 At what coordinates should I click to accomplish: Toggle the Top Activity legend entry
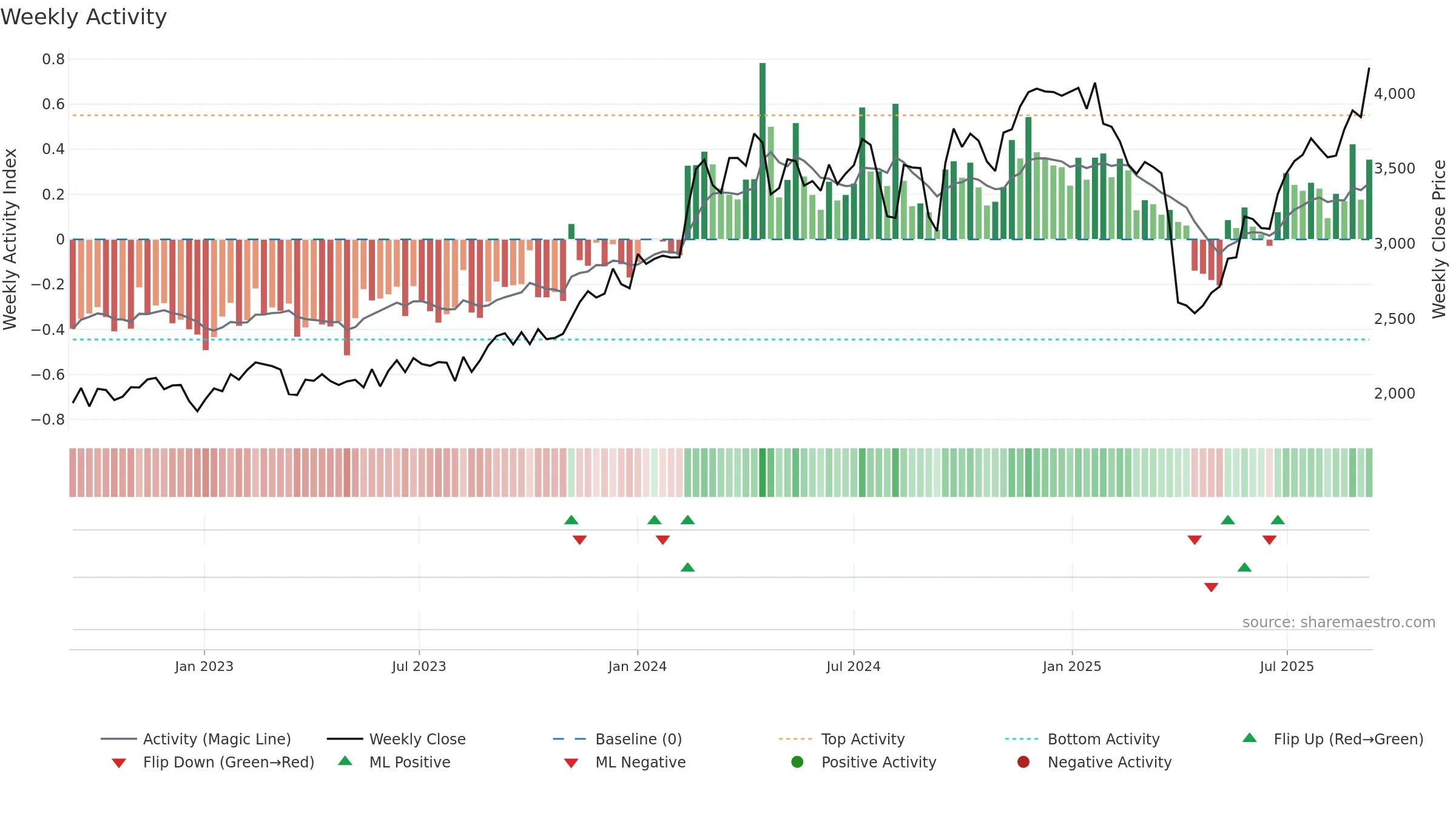tap(841, 739)
